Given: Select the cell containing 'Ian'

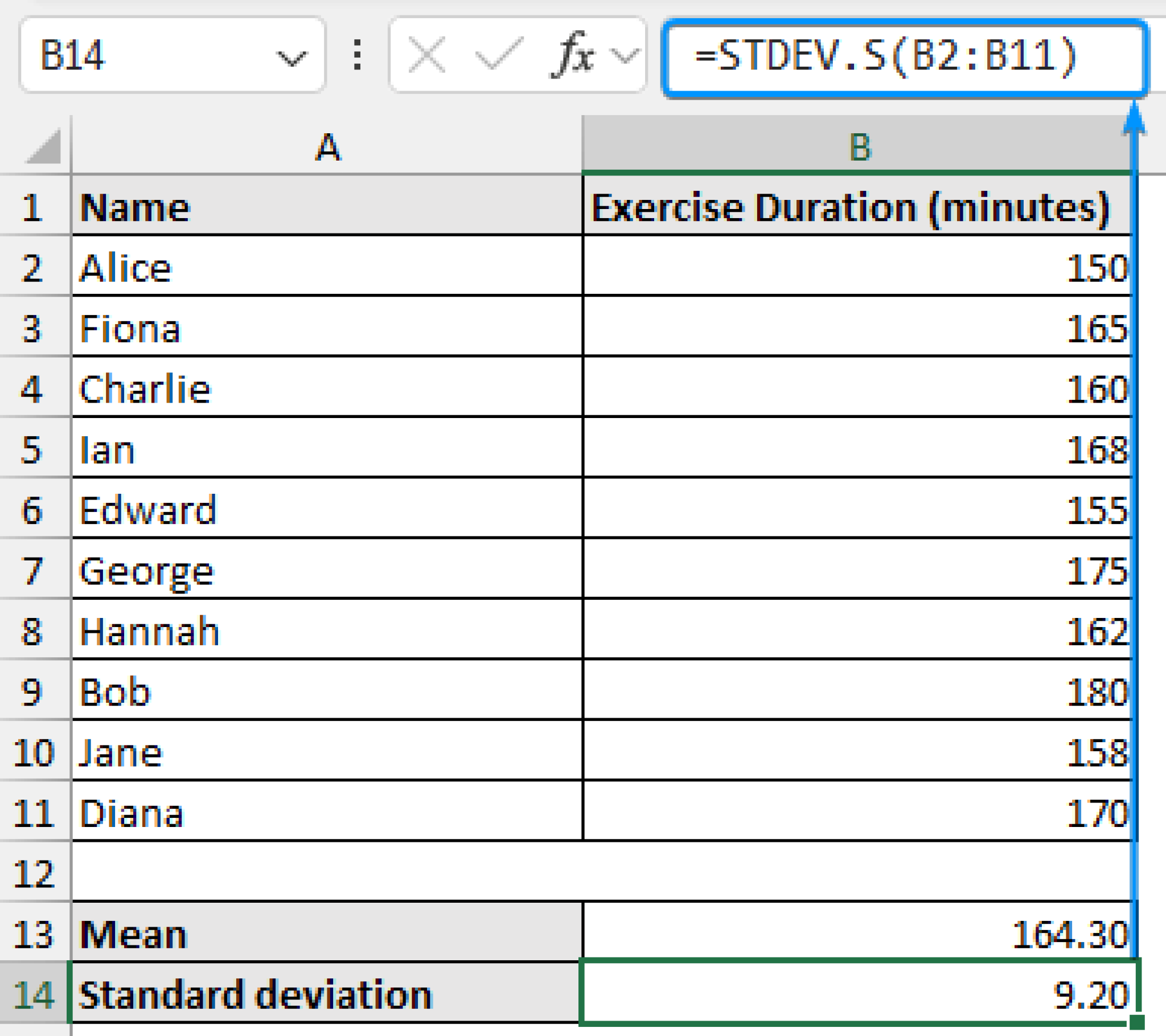Looking at the screenshot, I should 327,448.
